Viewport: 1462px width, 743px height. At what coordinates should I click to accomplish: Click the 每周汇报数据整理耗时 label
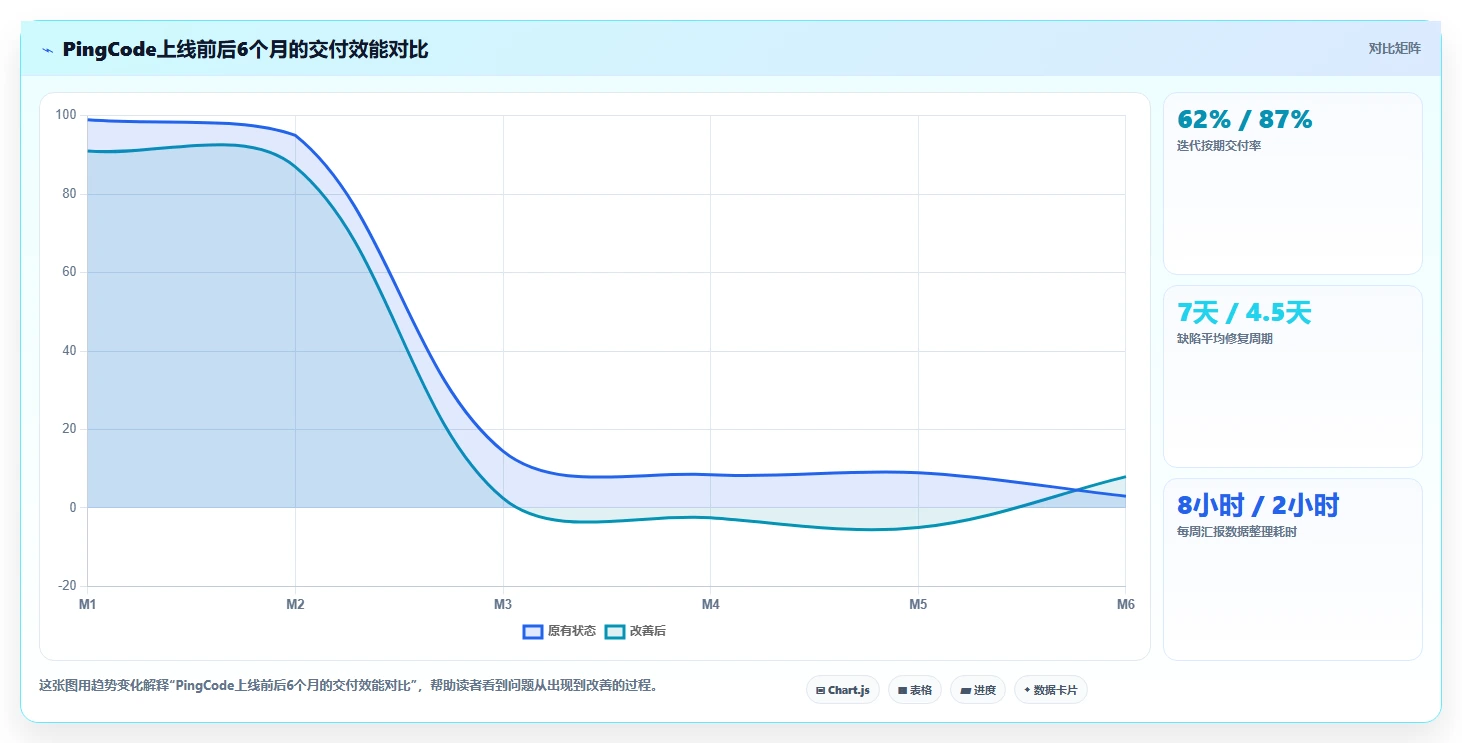coord(1237,532)
